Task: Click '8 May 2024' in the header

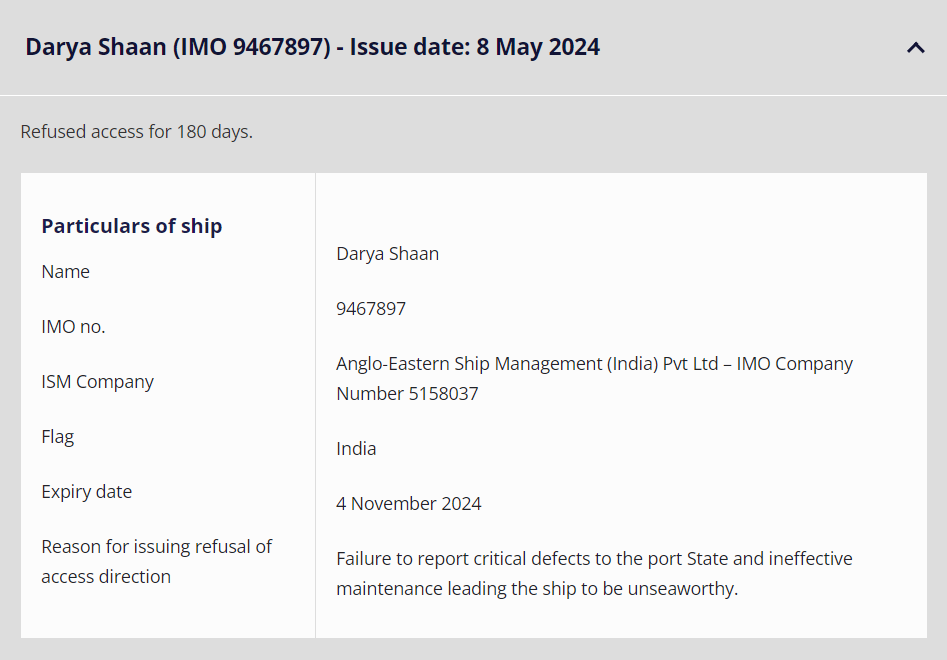Action: (538, 47)
